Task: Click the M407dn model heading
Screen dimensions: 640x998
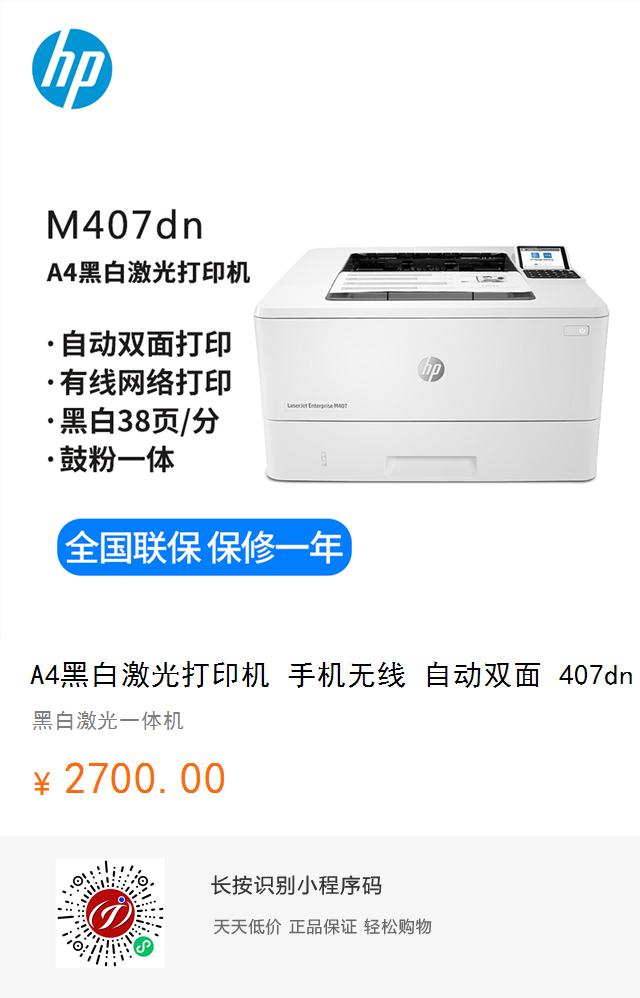Action: pyautogui.click(x=125, y=225)
